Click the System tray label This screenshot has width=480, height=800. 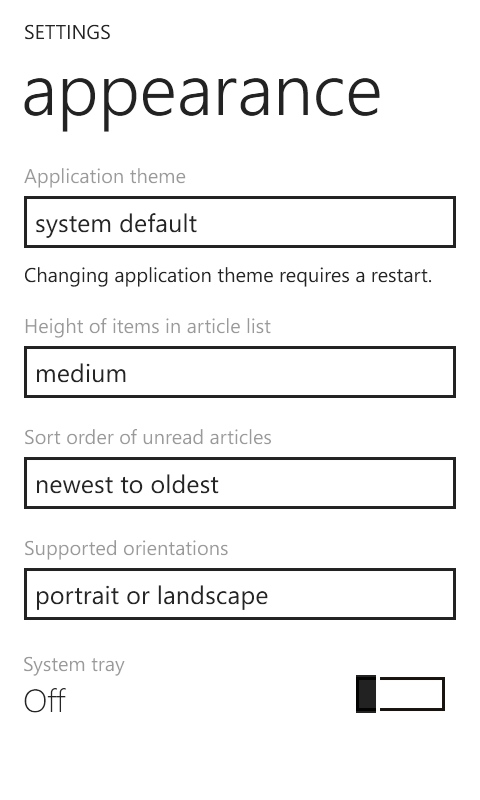tap(74, 665)
